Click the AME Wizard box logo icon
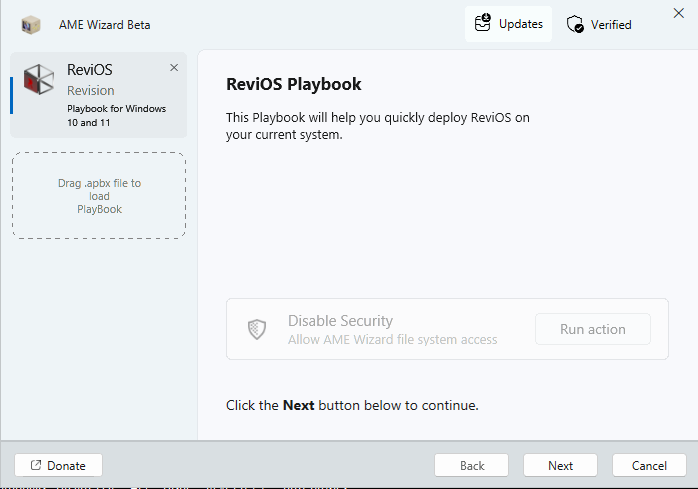Screen dimensions: 698x489 tap(31, 24)
